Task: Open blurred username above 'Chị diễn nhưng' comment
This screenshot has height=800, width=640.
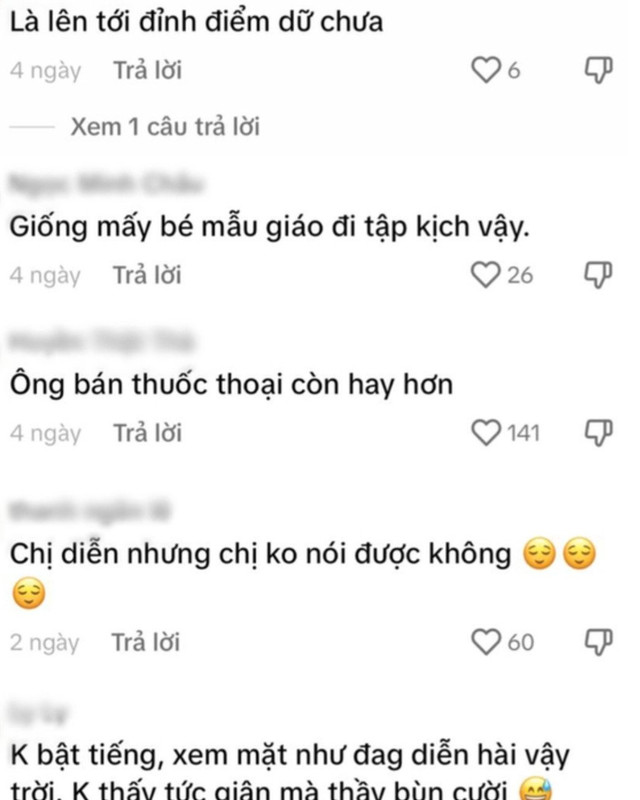Action: pos(89,511)
